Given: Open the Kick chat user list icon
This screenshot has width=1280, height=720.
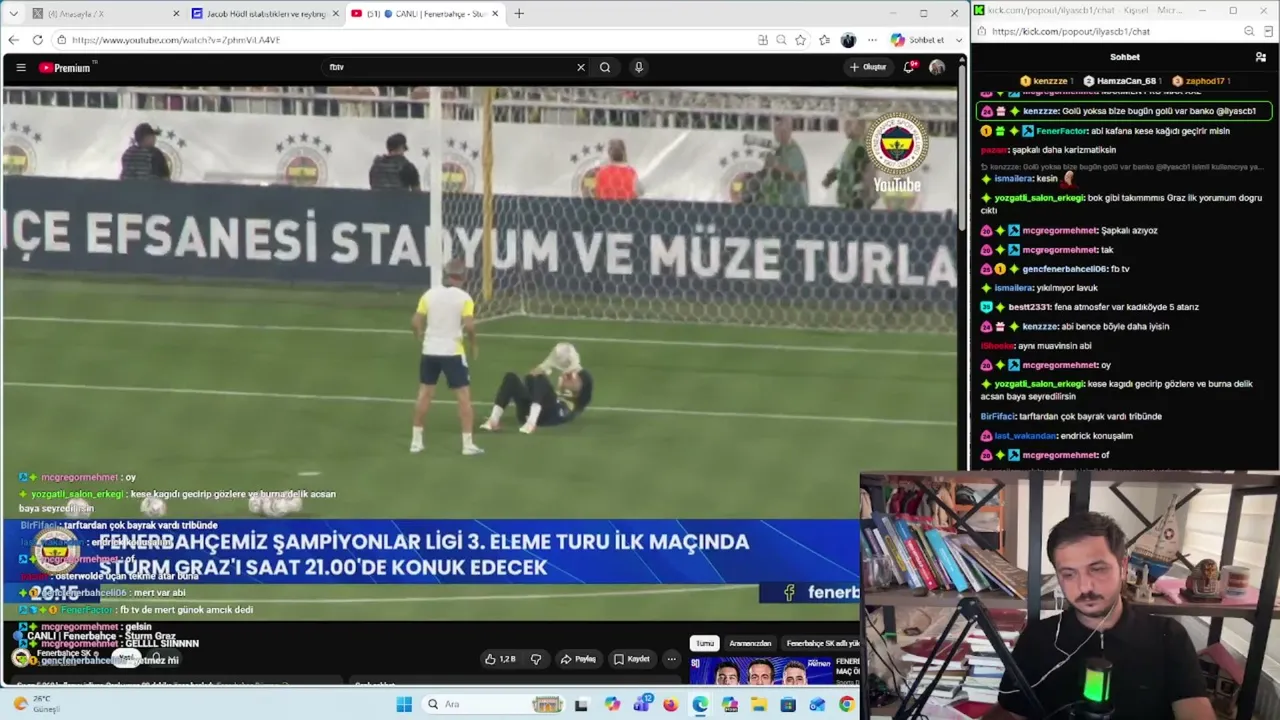Looking at the screenshot, I should coord(1261,57).
